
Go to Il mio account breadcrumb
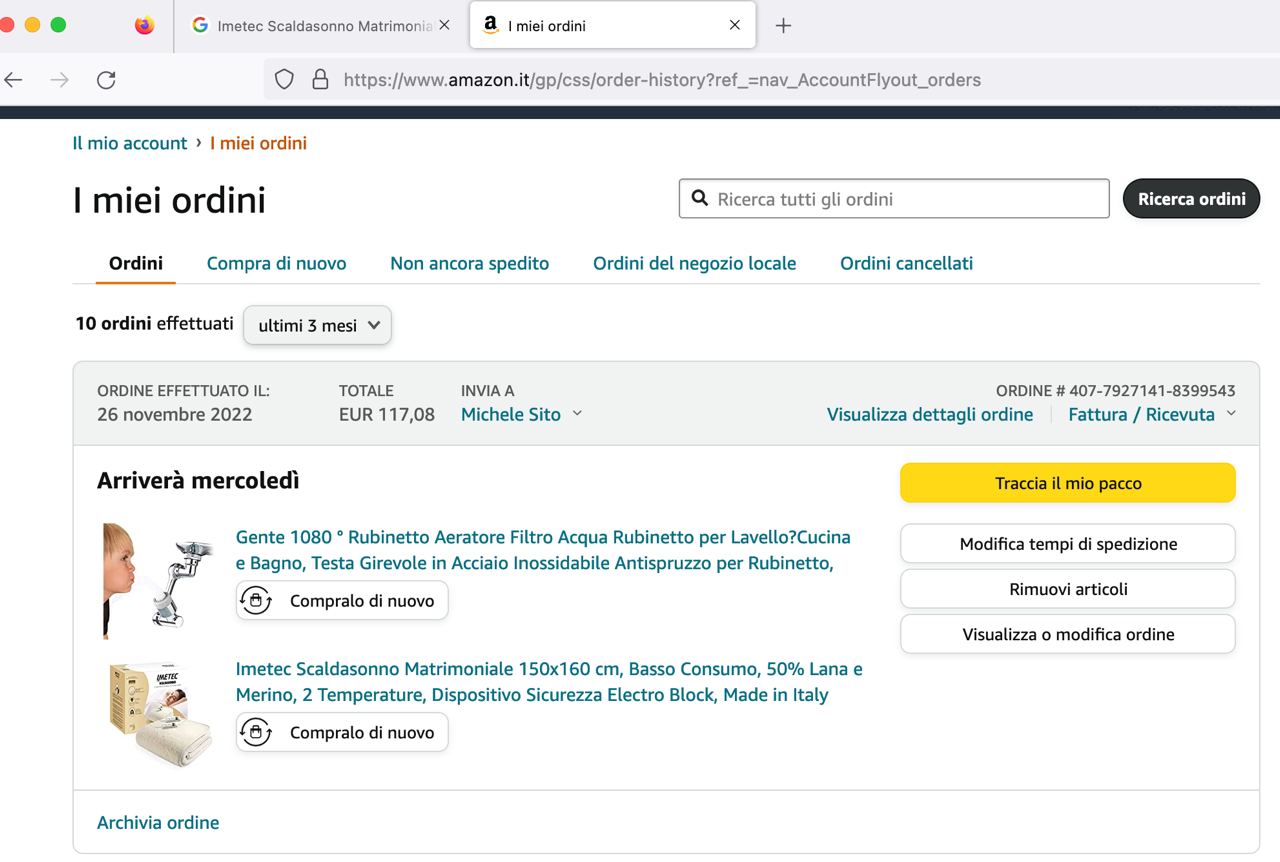[130, 143]
